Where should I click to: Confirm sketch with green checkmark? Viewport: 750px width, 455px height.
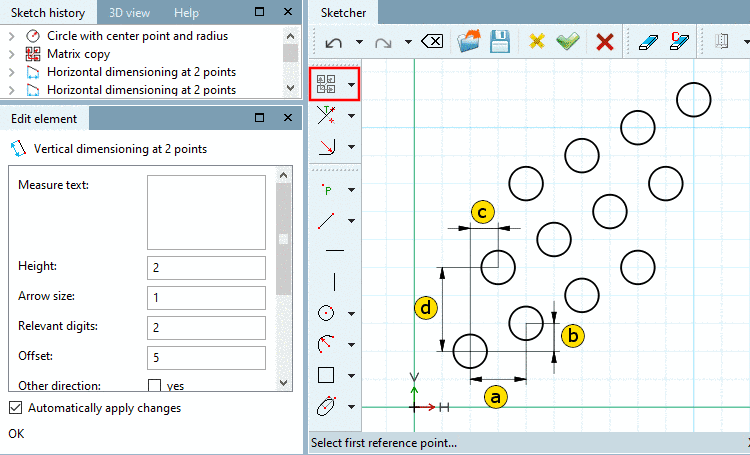coord(568,41)
